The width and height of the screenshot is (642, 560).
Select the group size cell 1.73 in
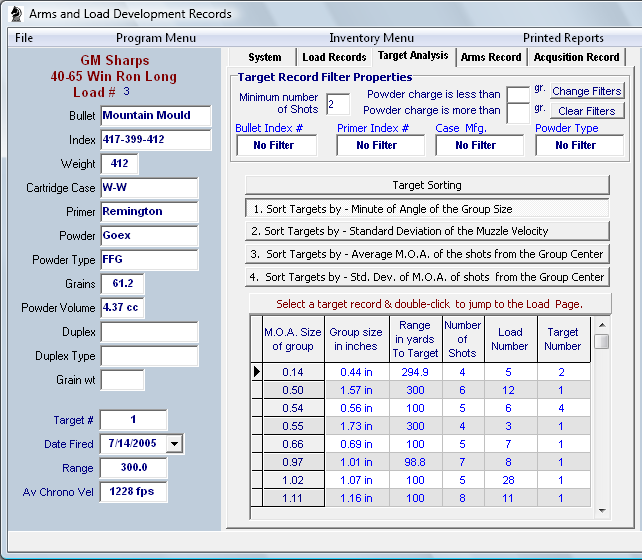coord(357,426)
